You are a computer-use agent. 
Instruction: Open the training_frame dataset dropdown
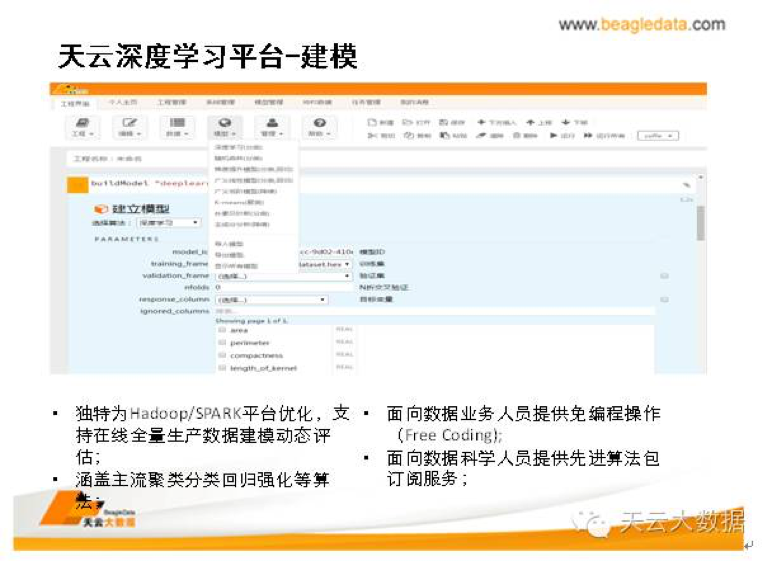click(325, 264)
